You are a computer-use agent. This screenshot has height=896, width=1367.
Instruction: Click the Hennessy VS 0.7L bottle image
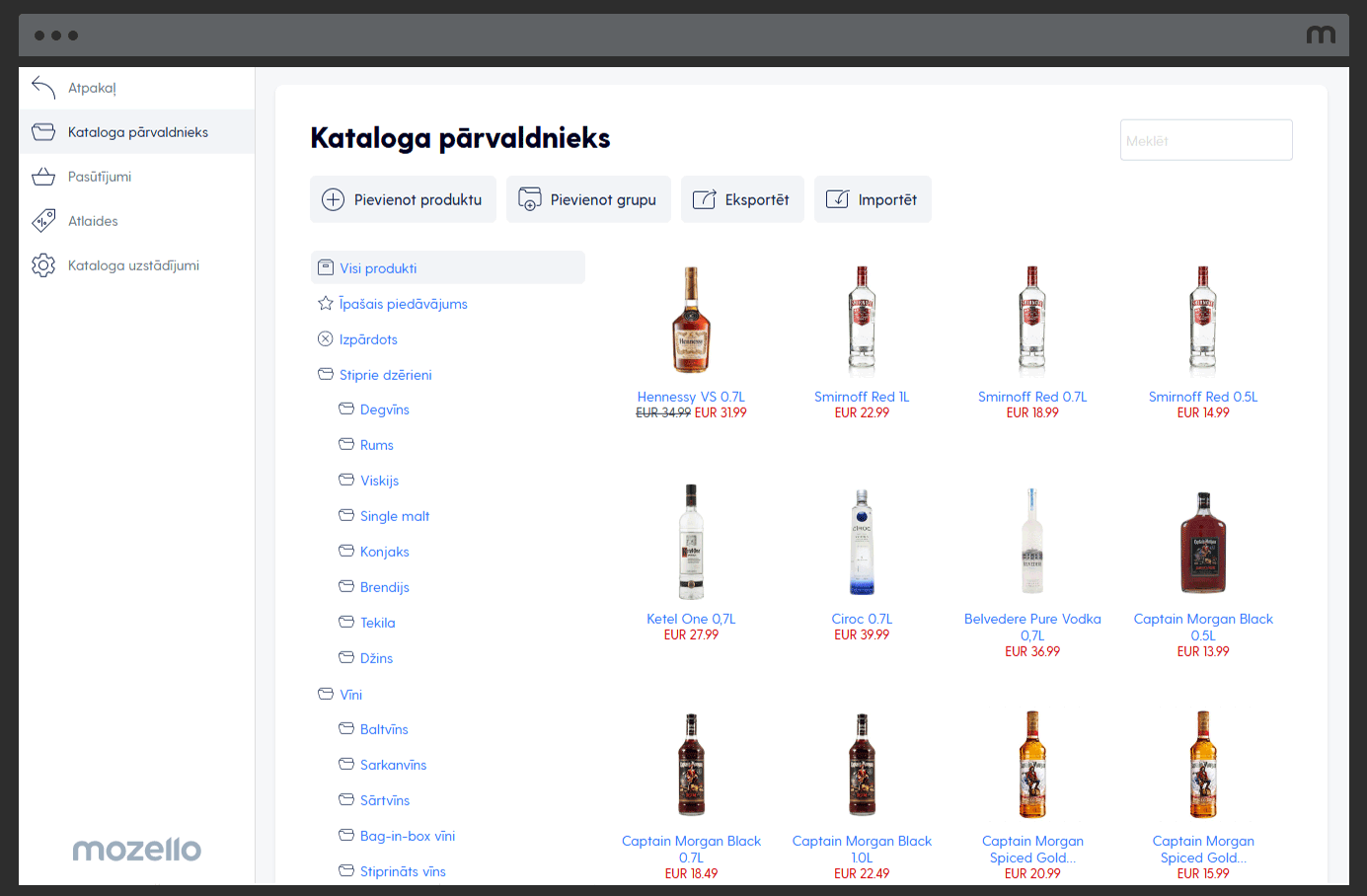(691, 320)
